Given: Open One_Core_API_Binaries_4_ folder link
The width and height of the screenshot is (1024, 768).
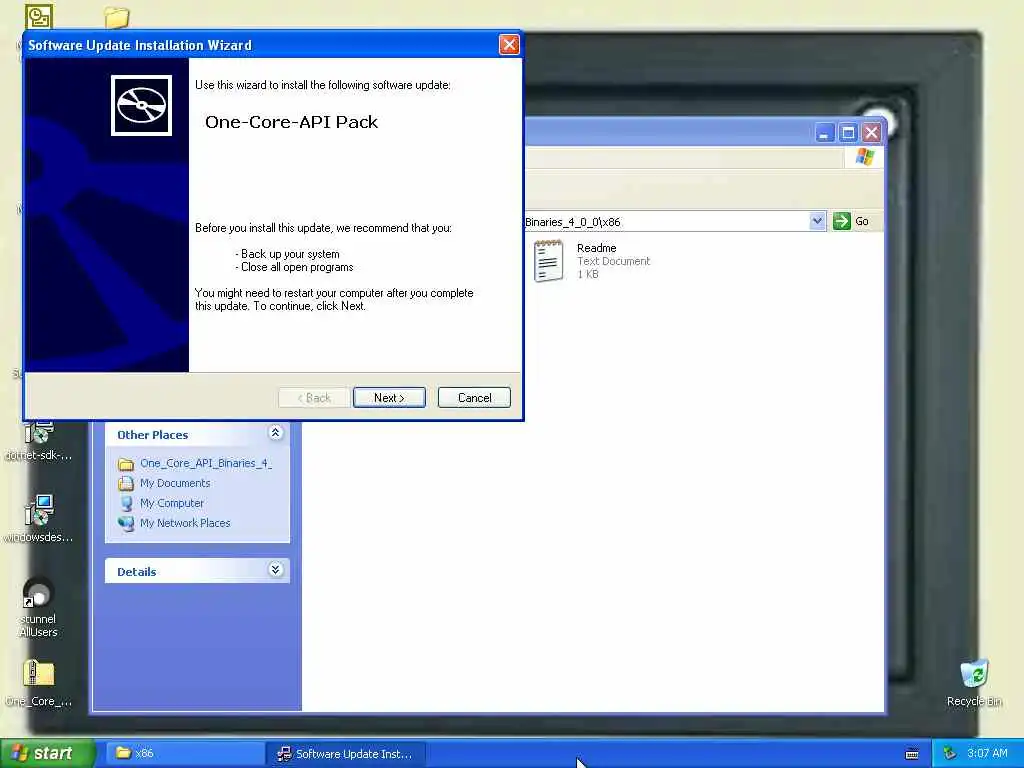Looking at the screenshot, I should 206,463.
